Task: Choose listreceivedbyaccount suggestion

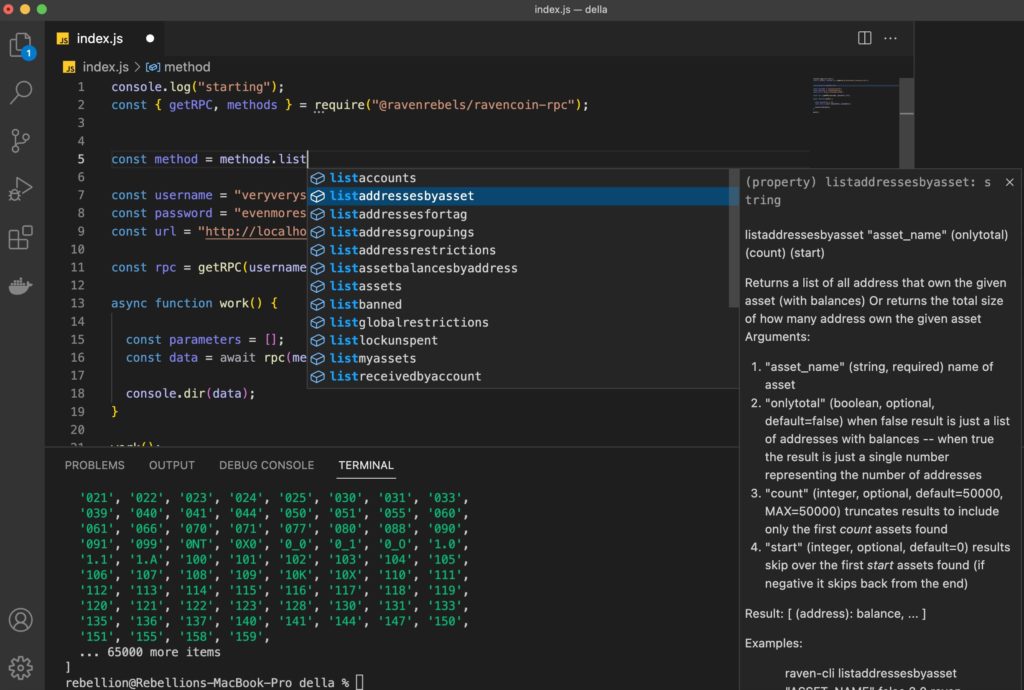Action: tap(519, 377)
